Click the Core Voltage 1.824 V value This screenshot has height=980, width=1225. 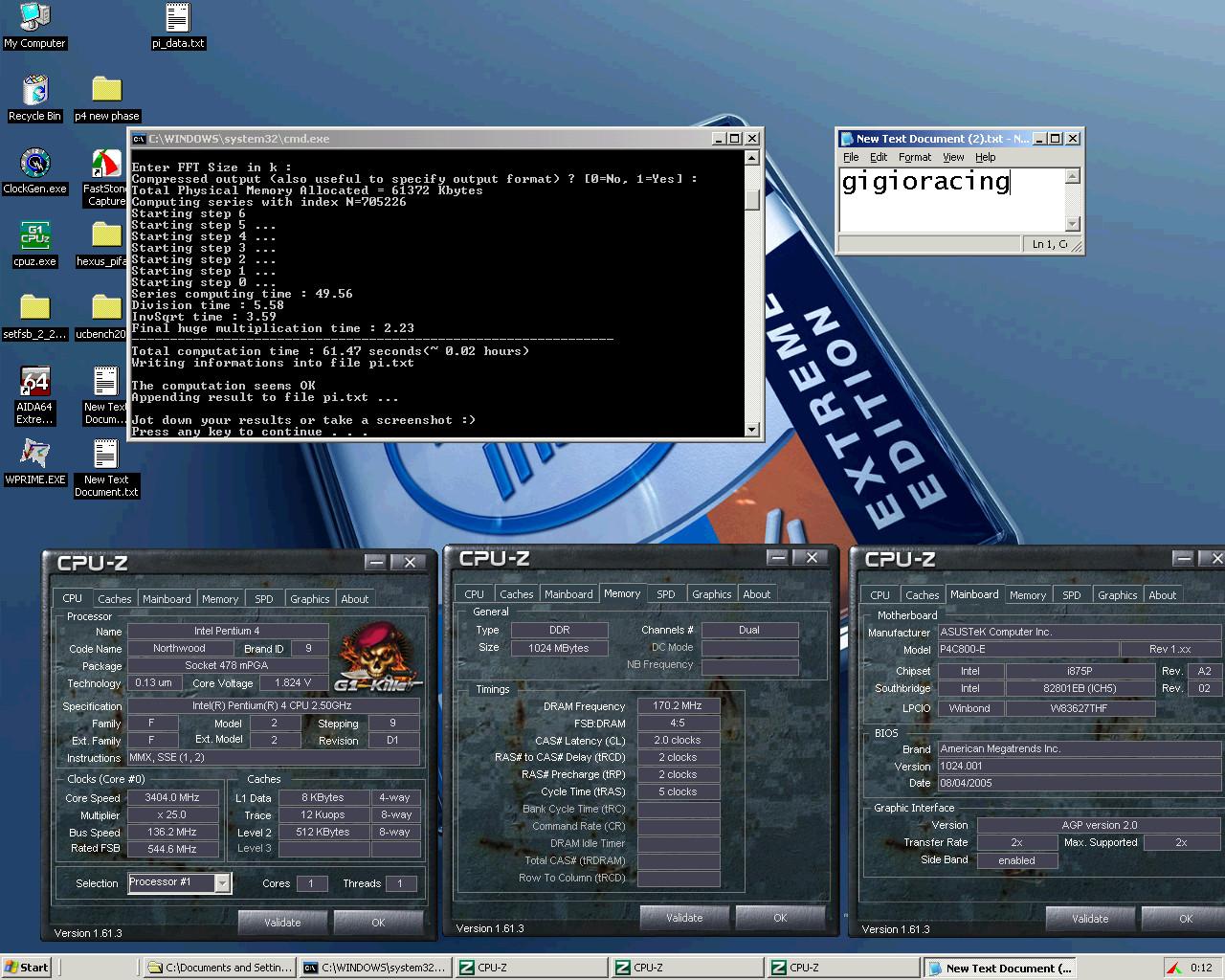pyautogui.click(x=293, y=683)
